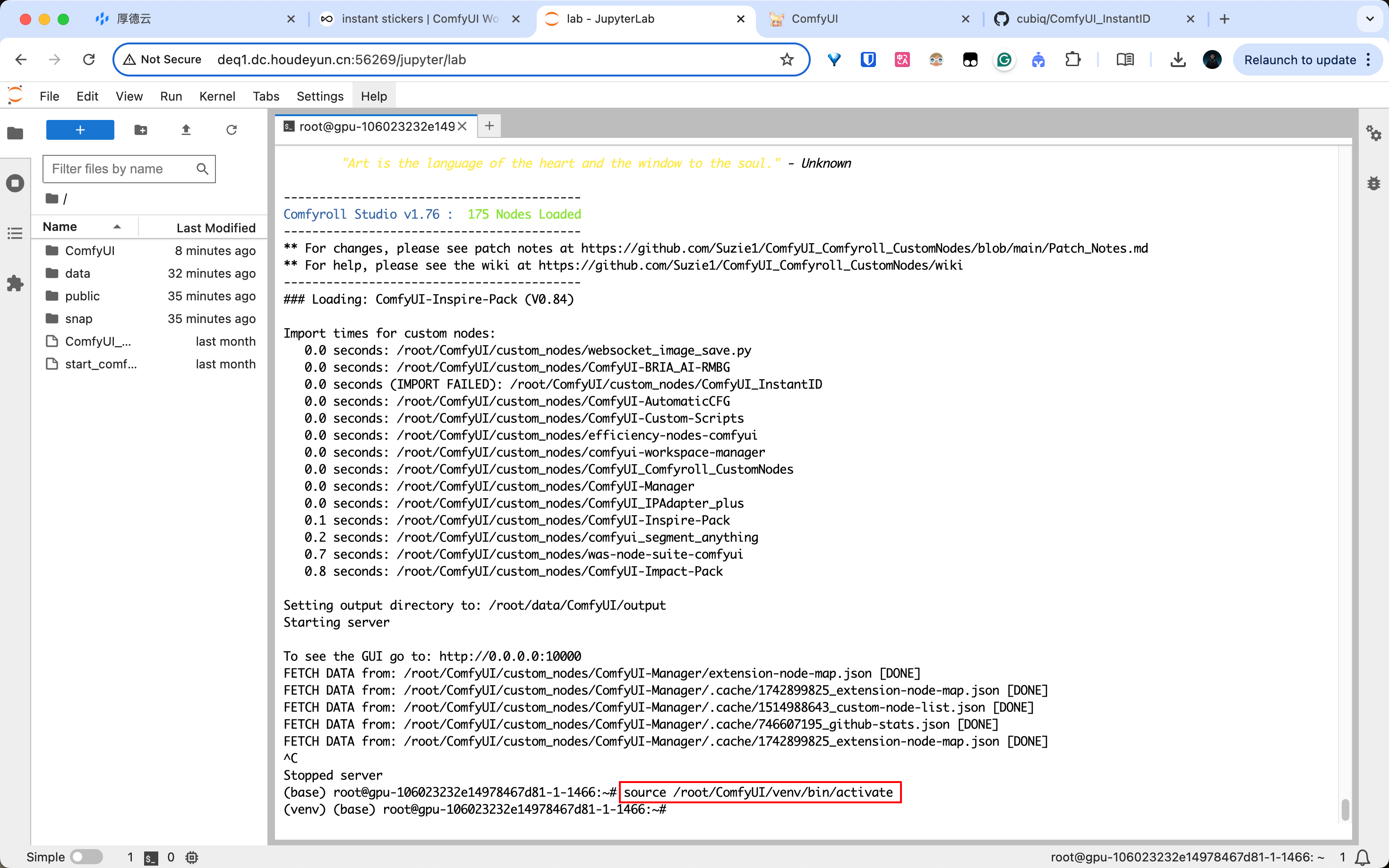Open the Kernel menu
The width and height of the screenshot is (1389, 868).
pos(217,96)
